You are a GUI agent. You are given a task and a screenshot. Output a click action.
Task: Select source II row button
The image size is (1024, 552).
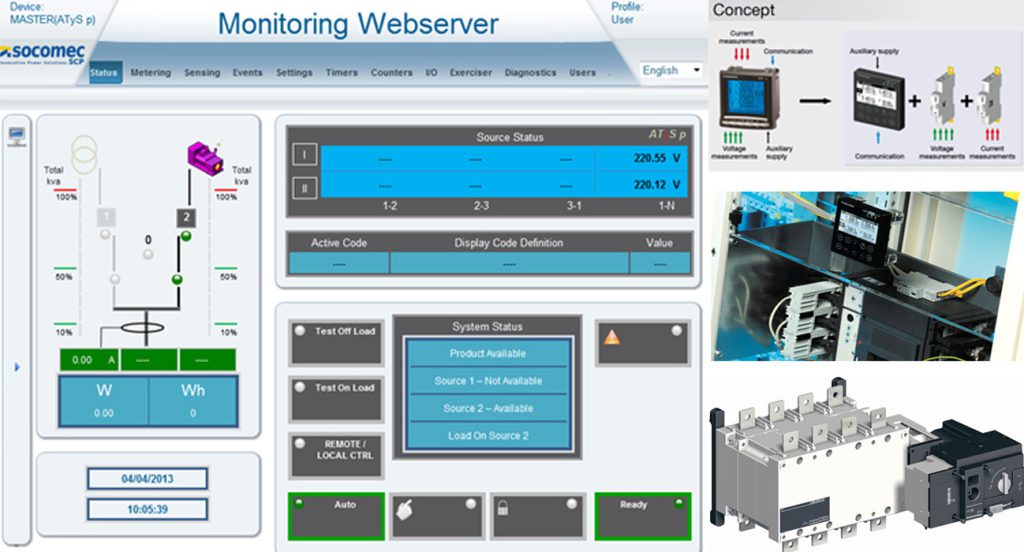click(304, 188)
